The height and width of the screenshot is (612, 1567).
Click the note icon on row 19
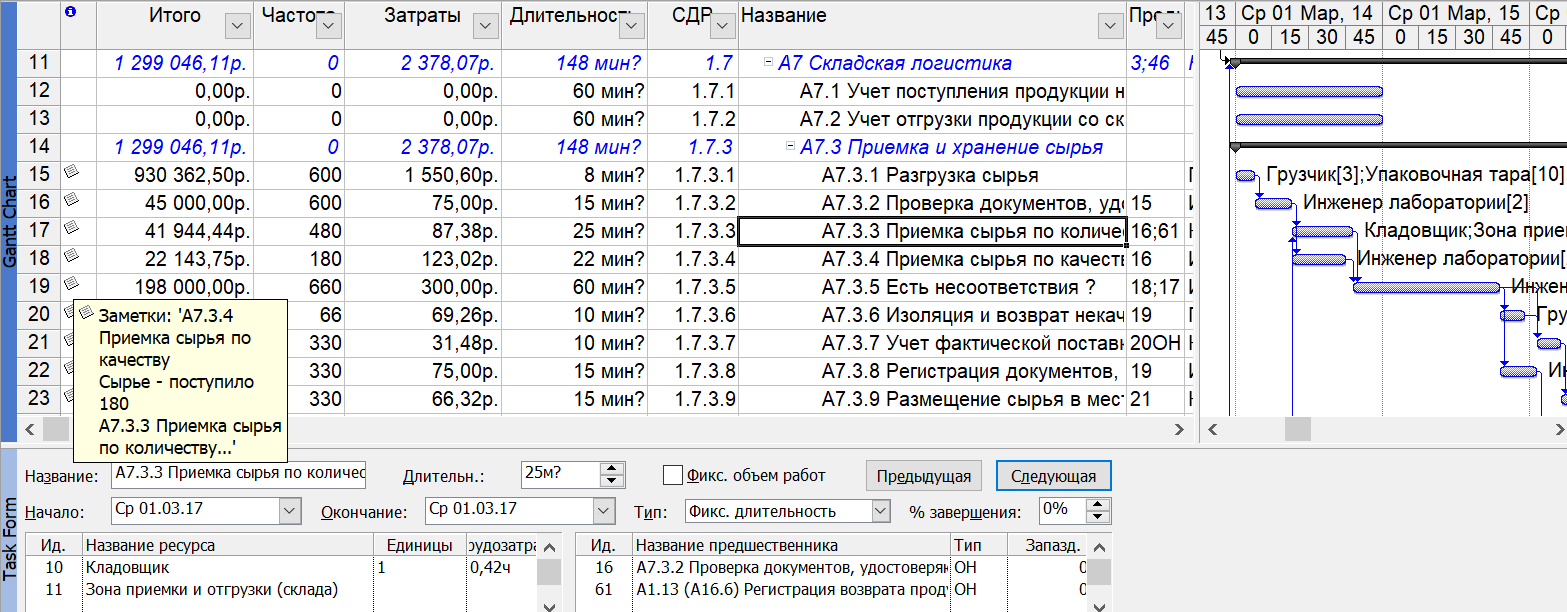click(70, 284)
